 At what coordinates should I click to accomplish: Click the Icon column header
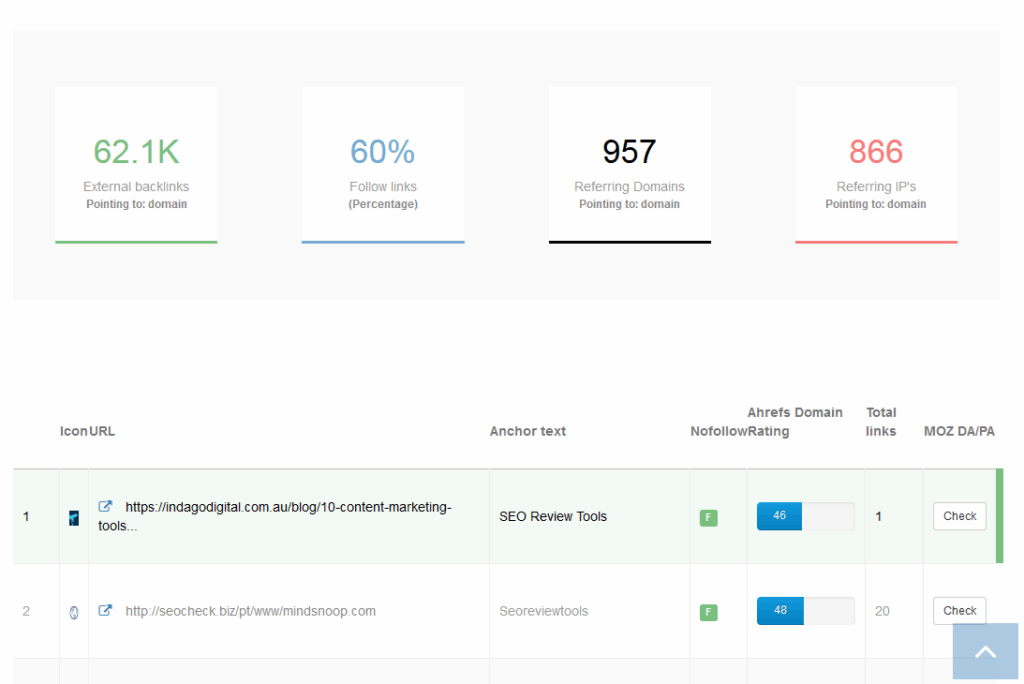tap(74, 431)
